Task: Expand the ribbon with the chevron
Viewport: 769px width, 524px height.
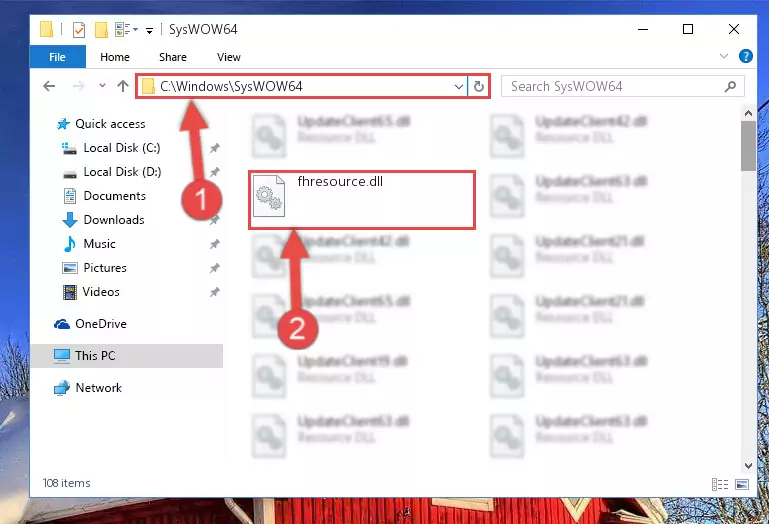Action: coord(723,56)
